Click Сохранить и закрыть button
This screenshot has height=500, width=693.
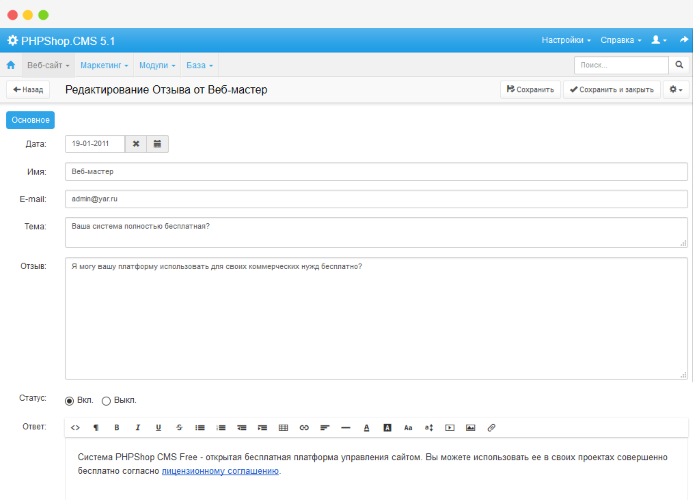[x=611, y=89]
